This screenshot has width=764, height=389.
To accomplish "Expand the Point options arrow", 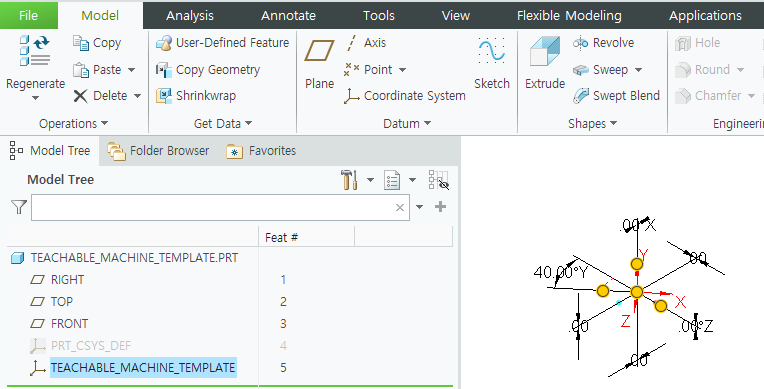I will click(402, 70).
